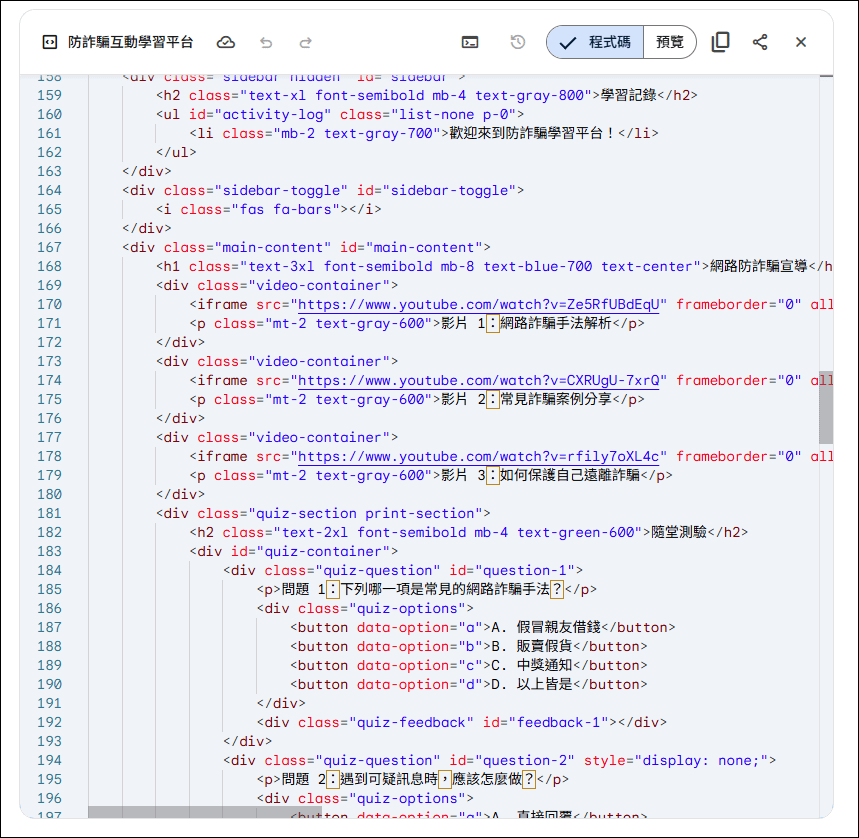Click the horizontal scrollbar thumb at the bottom
Screen dimensions: 859x838
205,812
